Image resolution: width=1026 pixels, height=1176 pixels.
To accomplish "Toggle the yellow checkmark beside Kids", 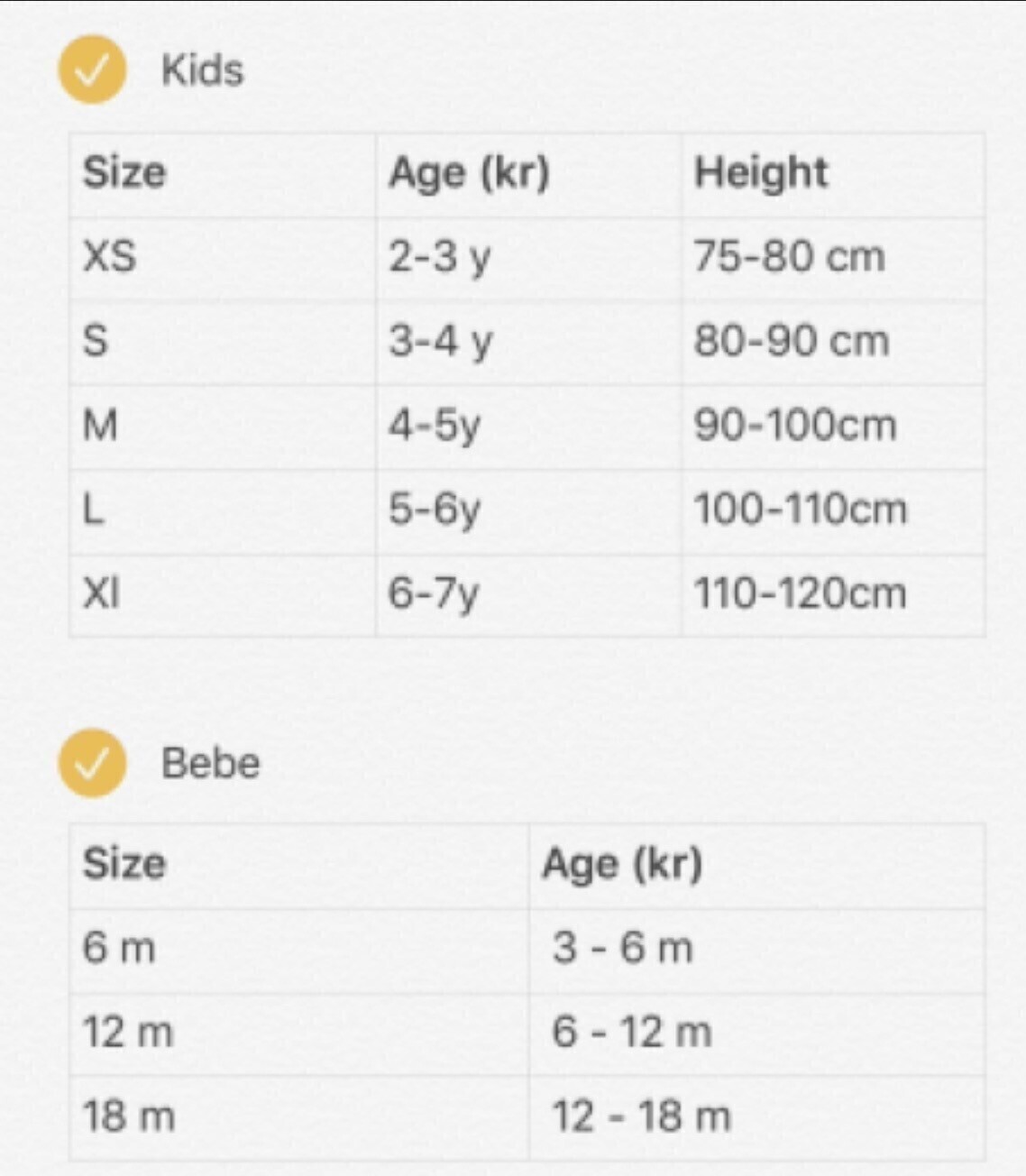I will [x=92, y=69].
